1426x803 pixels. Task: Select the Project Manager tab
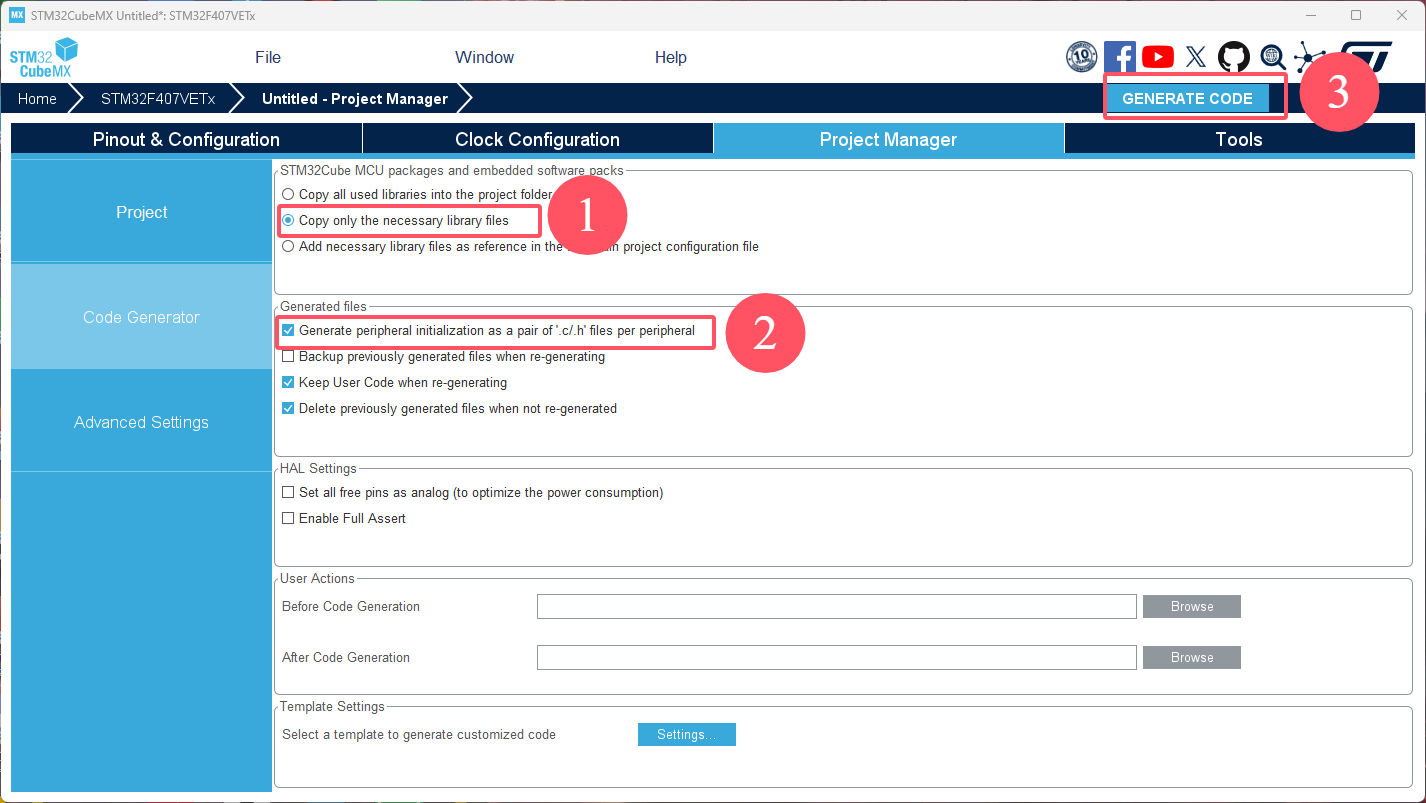(889, 139)
